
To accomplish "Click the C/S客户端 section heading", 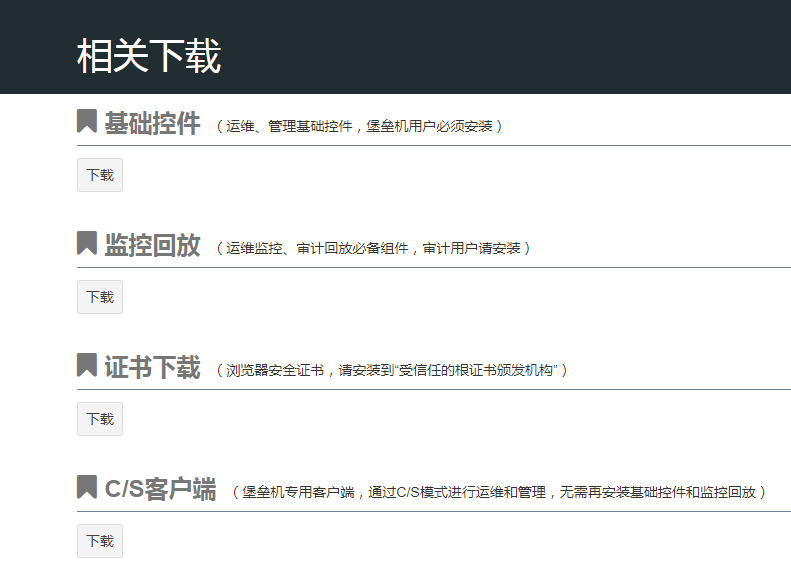I will click(x=160, y=490).
